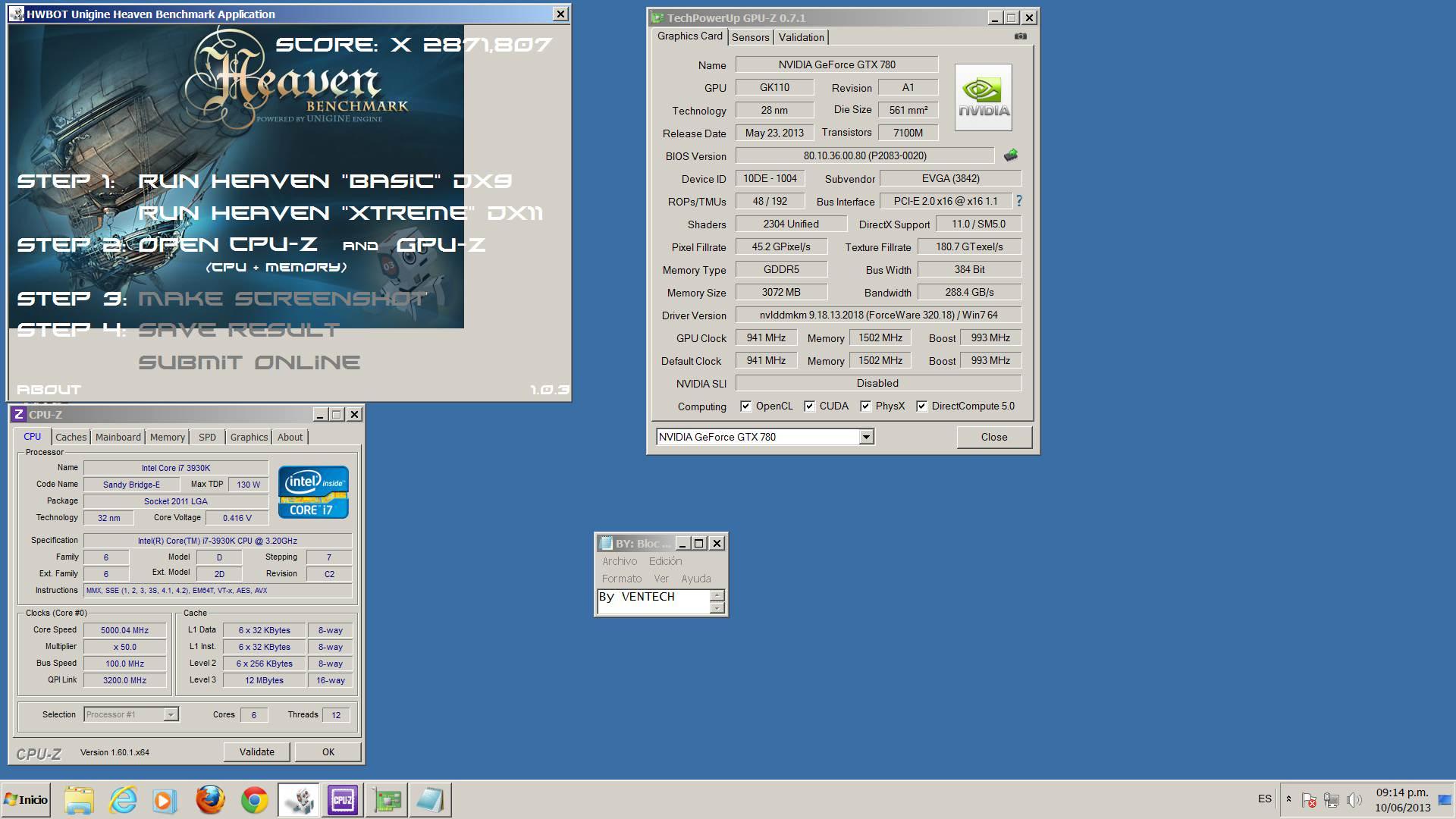Click Save Result in HWBOT Heaven
The image size is (1456, 819).
(239, 330)
